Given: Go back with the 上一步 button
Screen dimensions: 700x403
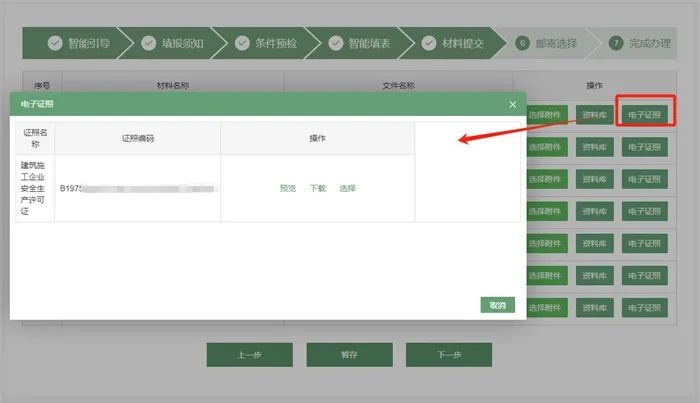Looking at the screenshot, I should pos(249,354).
